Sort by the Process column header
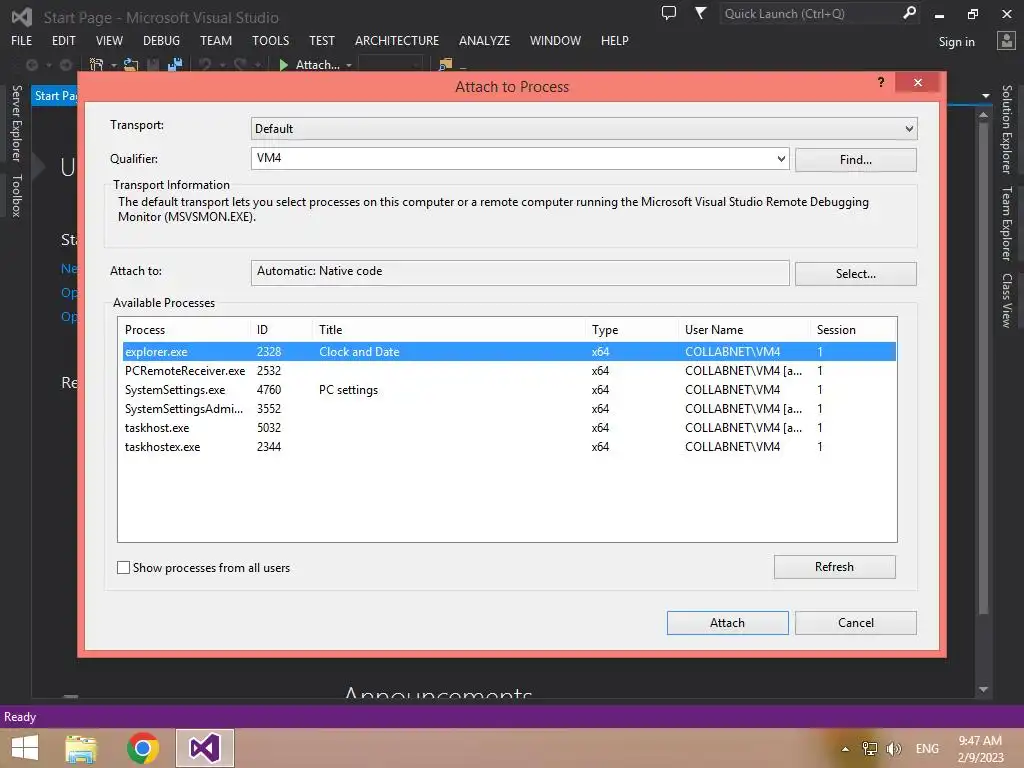Image resolution: width=1024 pixels, height=768 pixels. 185,330
